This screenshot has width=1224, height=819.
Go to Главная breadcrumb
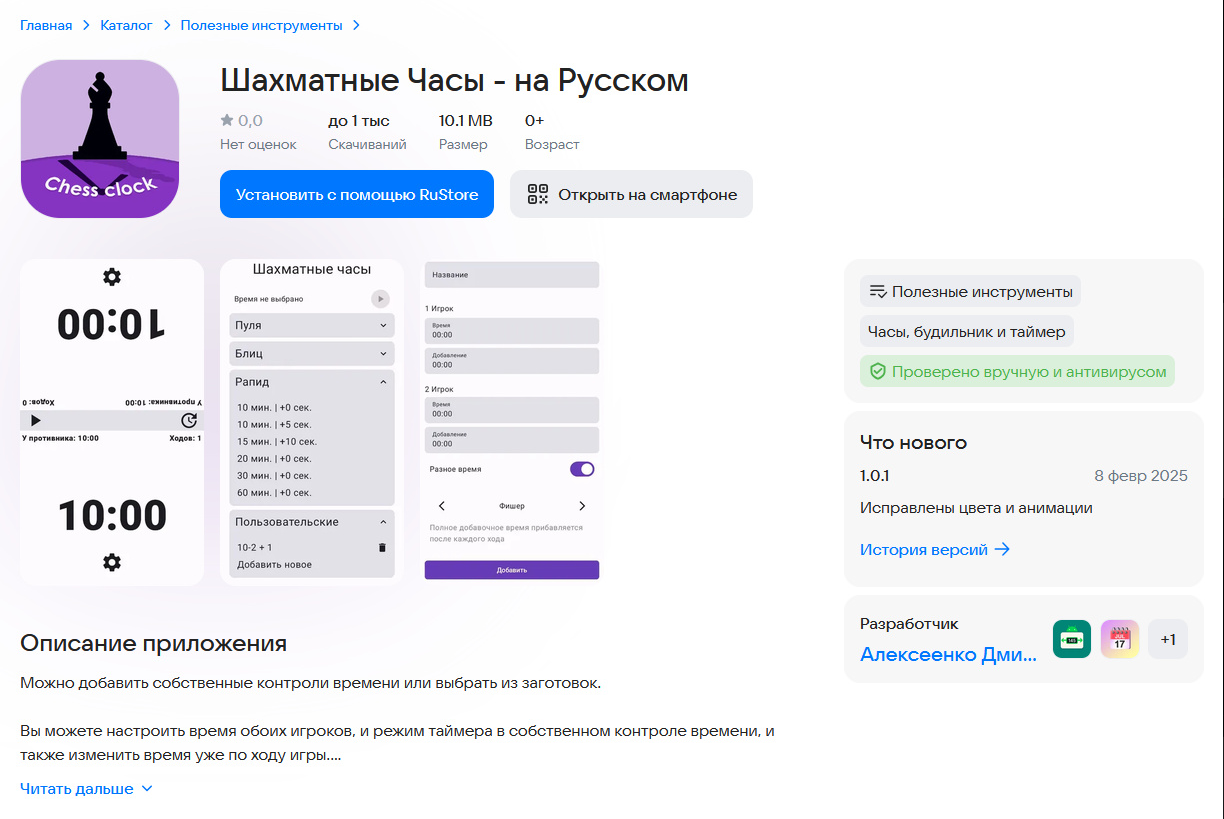[46, 25]
